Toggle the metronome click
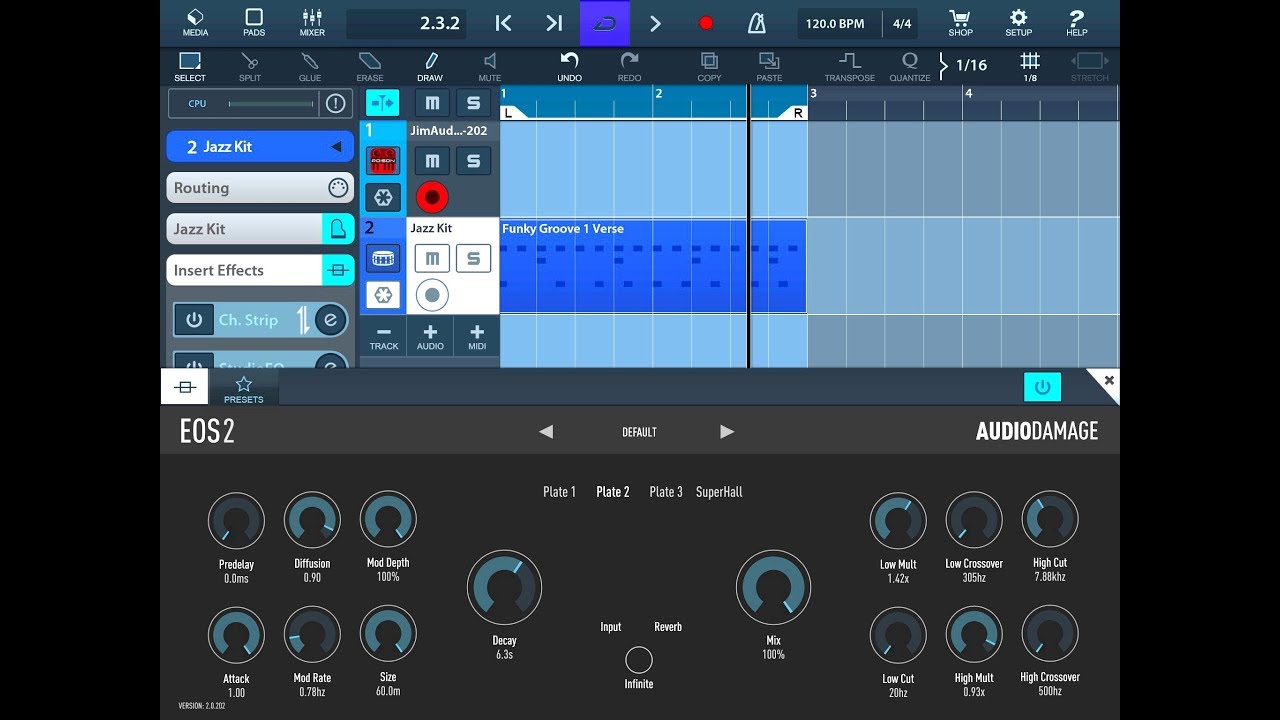This screenshot has height=720, width=1280. click(x=757, y=23)
